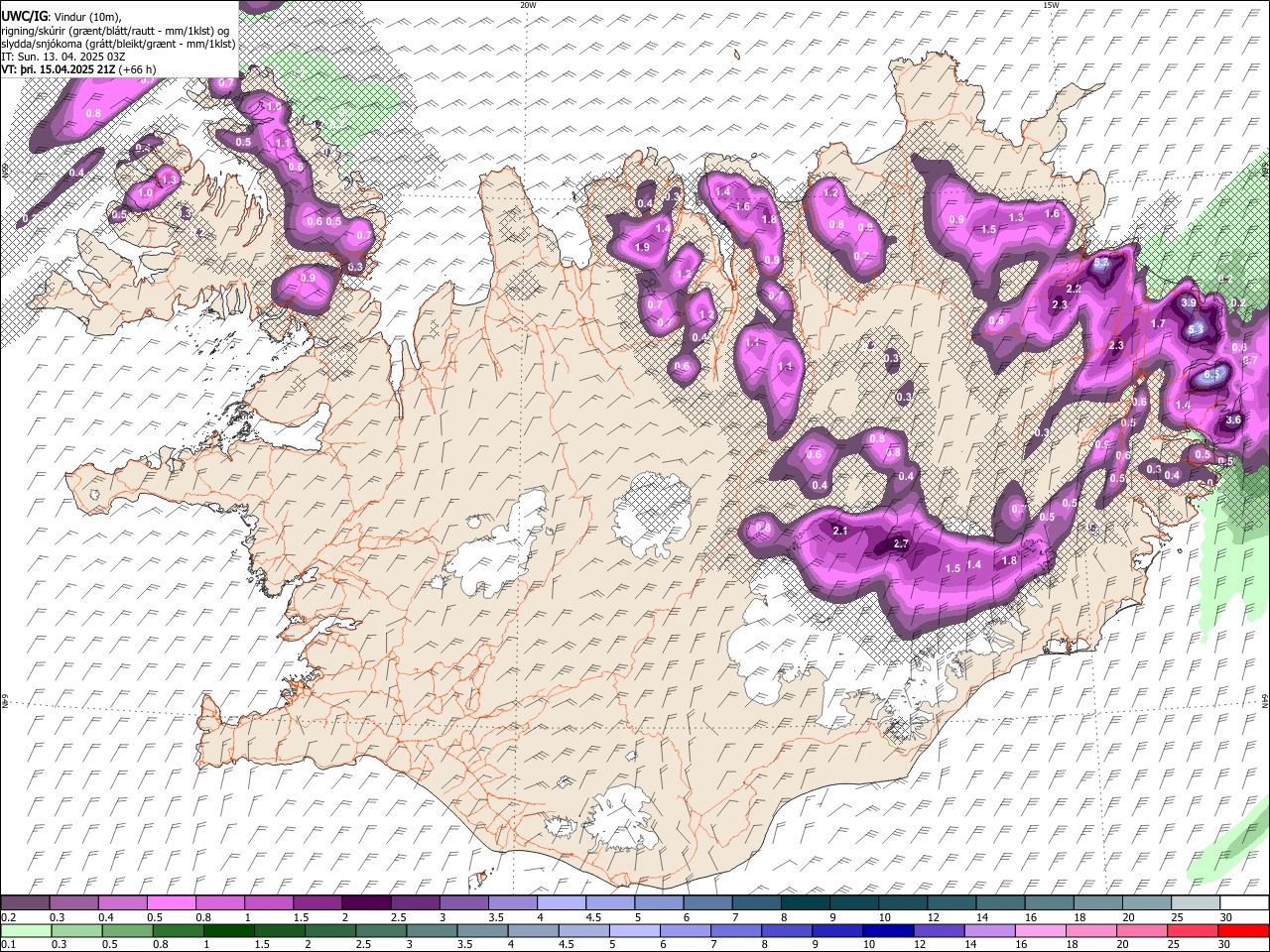Select bottom-row green swatch between 0.5 and 0.8
The image size is (1270, 952).
(x=127, y=930)
